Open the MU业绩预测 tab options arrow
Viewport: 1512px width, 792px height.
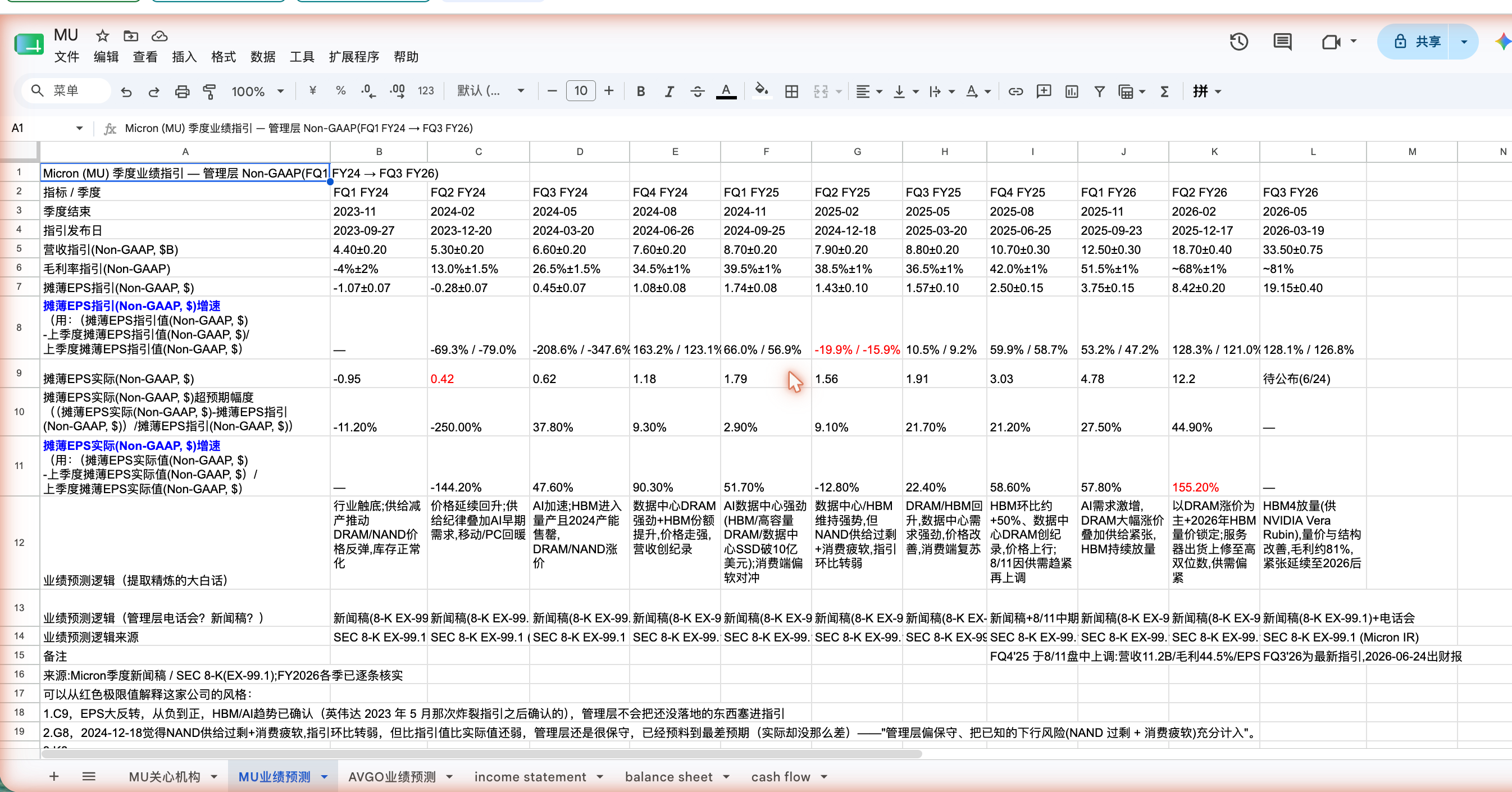324,777
